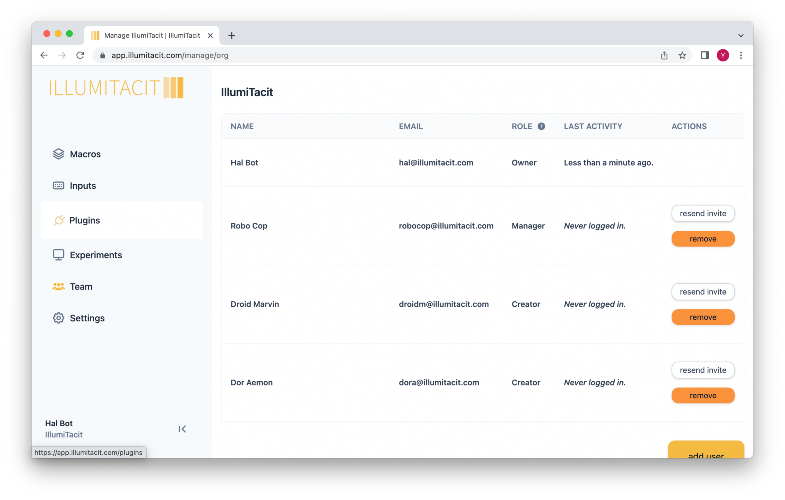Resend invite to Dor Aemon
The width and height of the screenshot is (785, 500).
[702, 370]
